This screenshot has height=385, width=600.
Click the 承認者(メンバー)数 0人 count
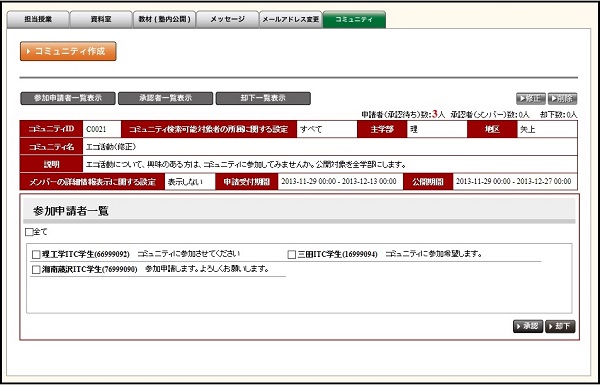(490, 114)
